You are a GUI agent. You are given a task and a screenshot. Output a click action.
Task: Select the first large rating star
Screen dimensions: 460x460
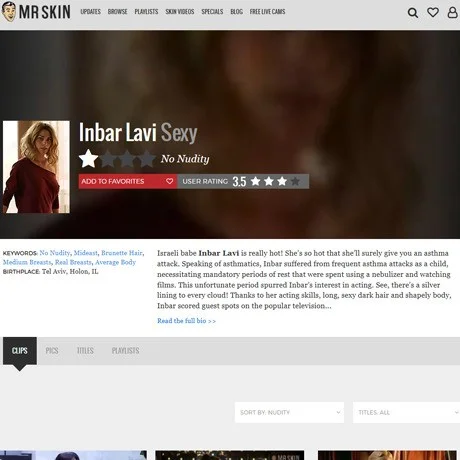coord(88,159)
